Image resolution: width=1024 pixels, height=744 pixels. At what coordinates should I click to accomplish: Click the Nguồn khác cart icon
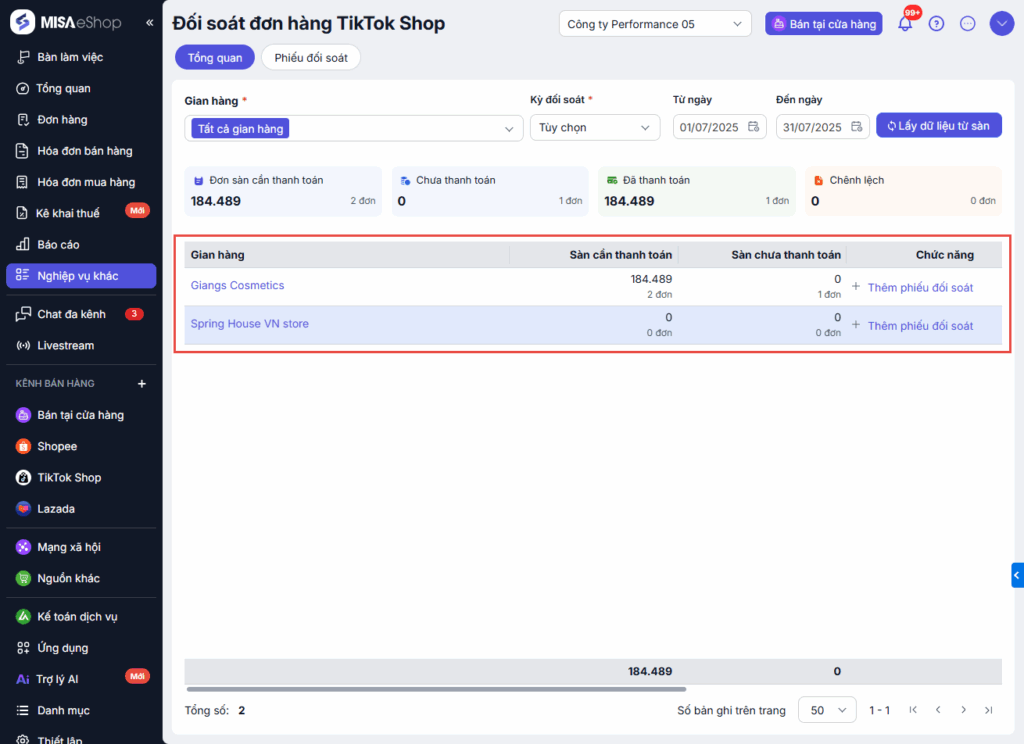coord(24,578)
